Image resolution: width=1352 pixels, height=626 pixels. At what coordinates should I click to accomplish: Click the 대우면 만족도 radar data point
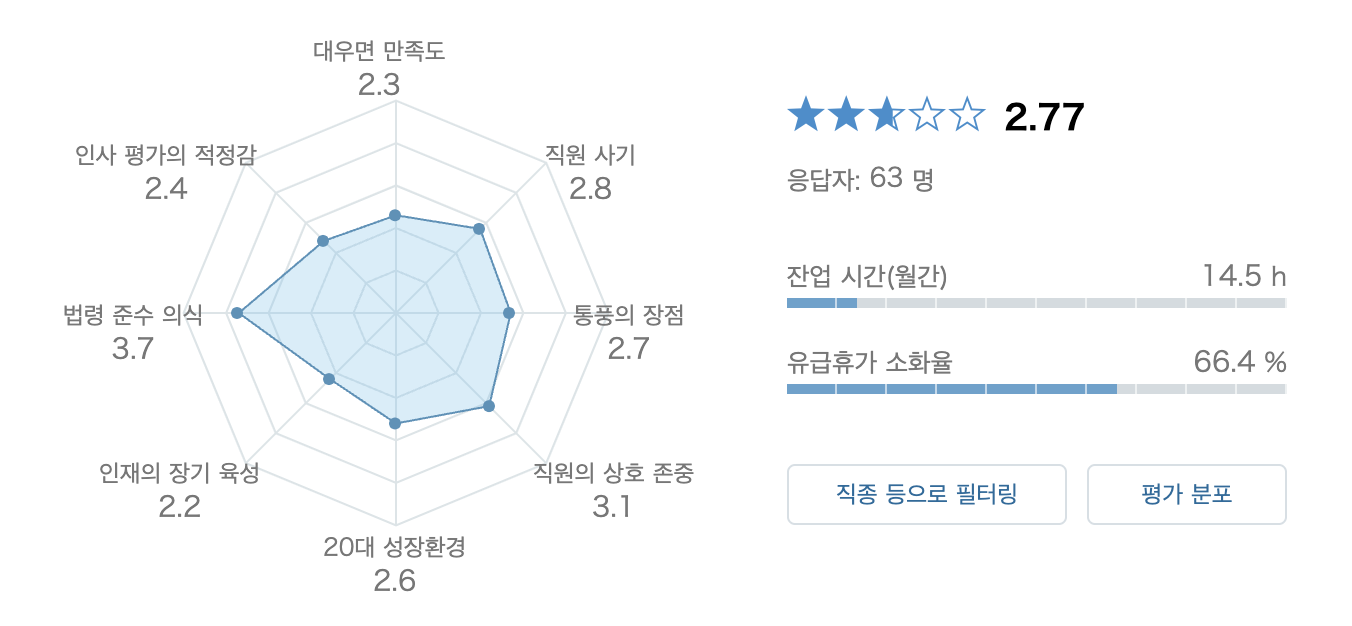pyautogui.click(x=395, y=215)
